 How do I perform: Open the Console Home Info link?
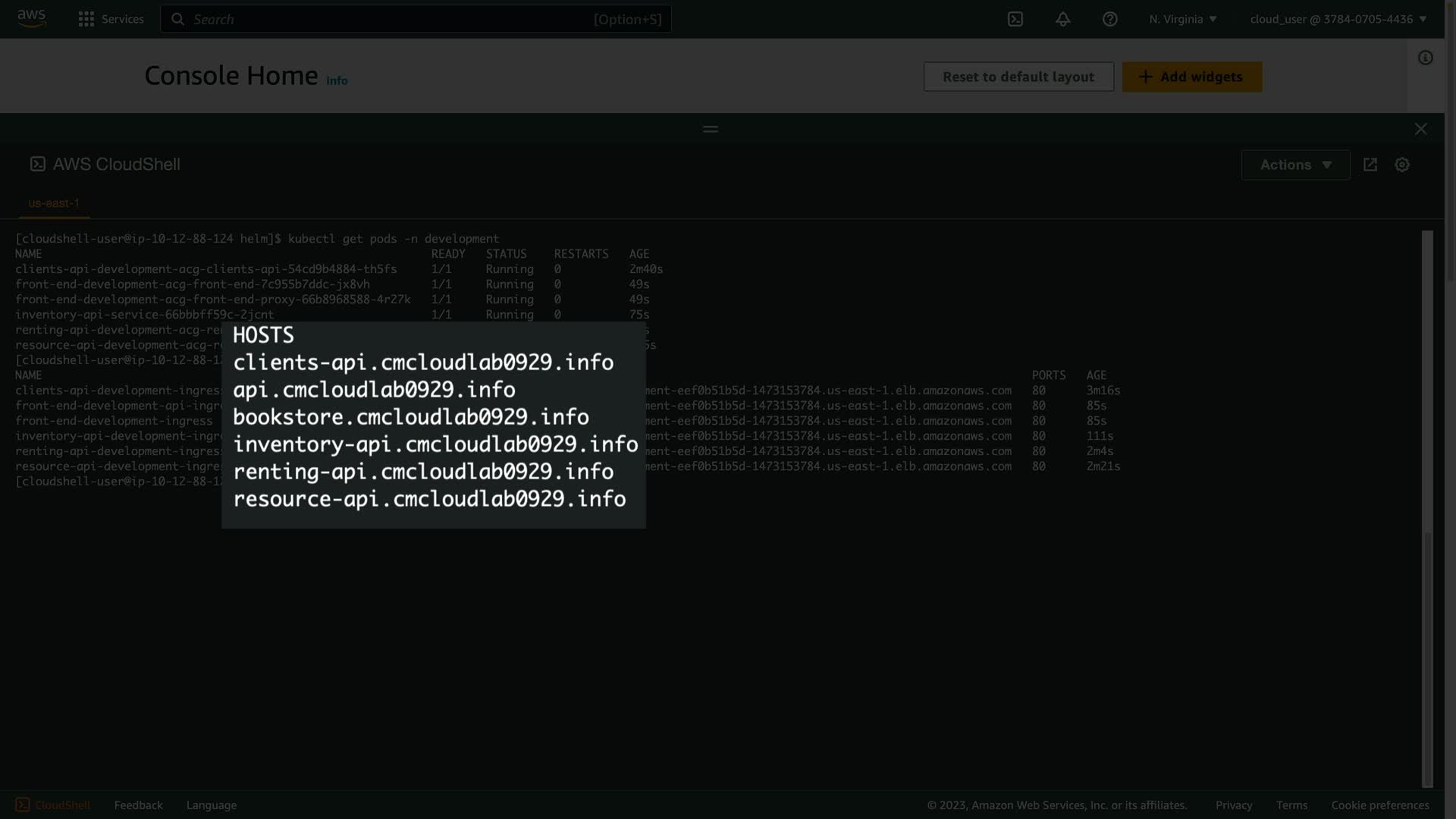coord(337,80)
